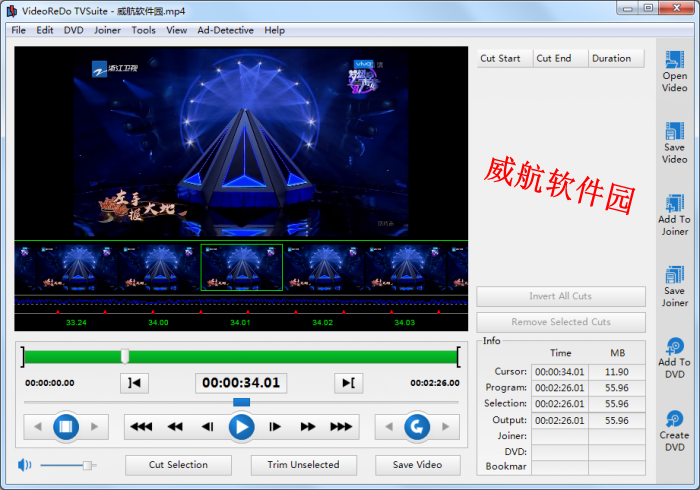Screen dimensions: 700x490
Task: Select the 34.00 thumbnail frame
Action: click(159, 267)
